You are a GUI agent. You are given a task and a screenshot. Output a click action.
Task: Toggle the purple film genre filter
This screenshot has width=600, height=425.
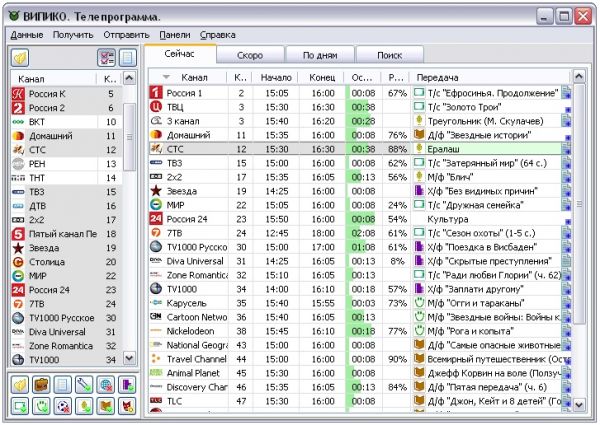[x=127, y=385]
